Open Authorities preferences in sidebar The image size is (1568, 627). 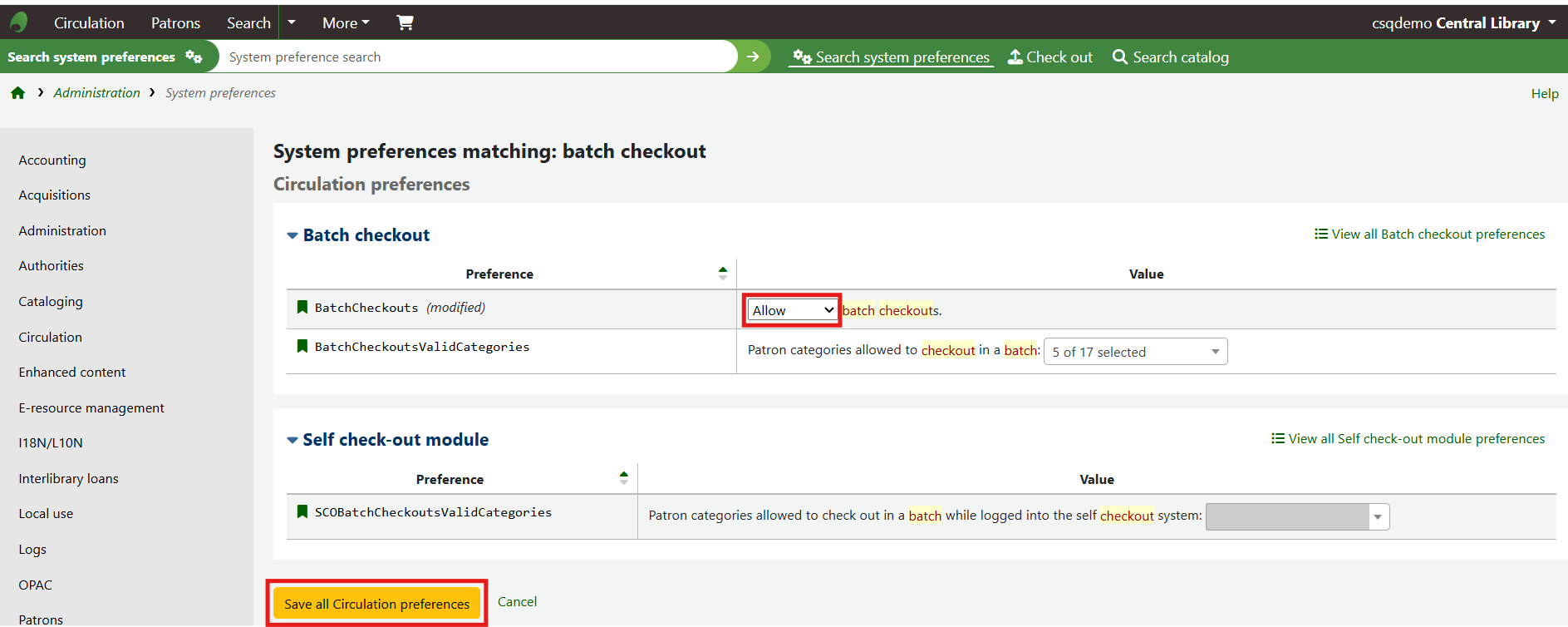tap(52, 266)
